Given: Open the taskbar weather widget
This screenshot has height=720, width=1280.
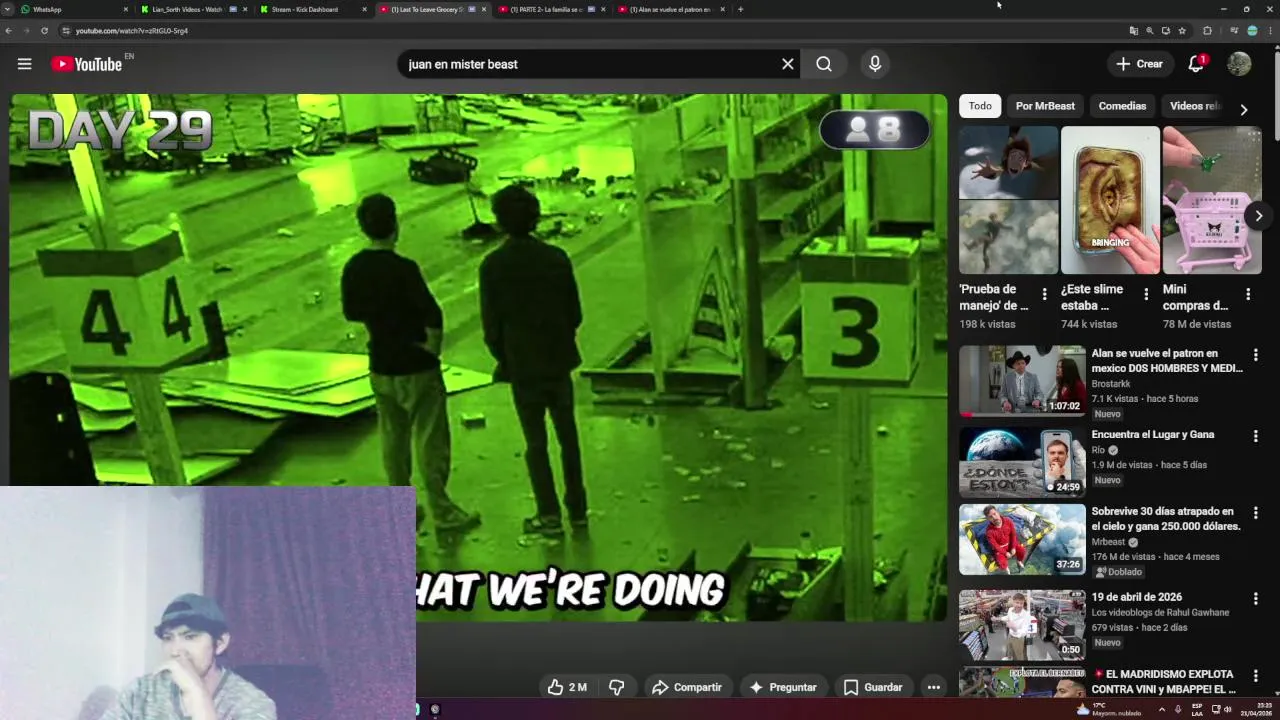Looking at the screenshot, I should pos(1110,709).
